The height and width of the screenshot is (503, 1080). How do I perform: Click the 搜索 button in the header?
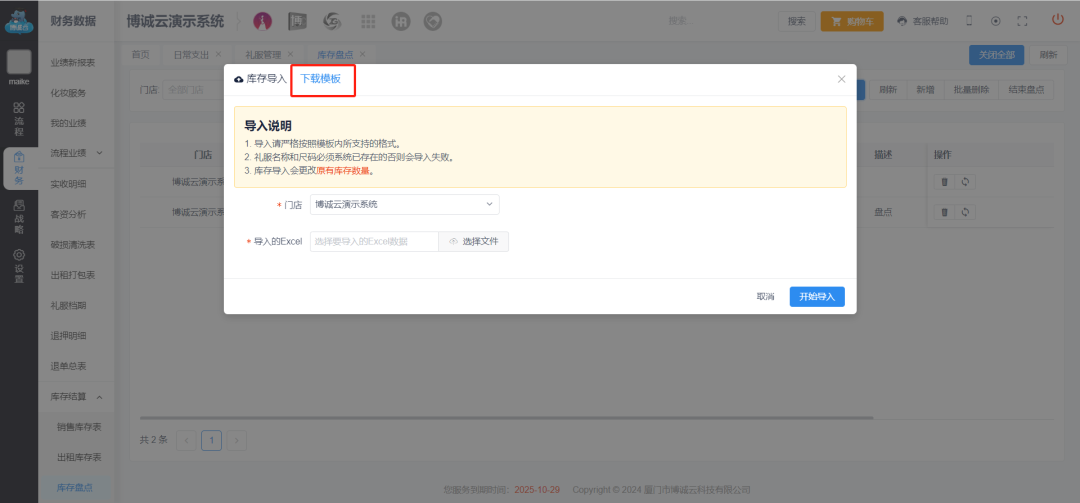[797, 21]
